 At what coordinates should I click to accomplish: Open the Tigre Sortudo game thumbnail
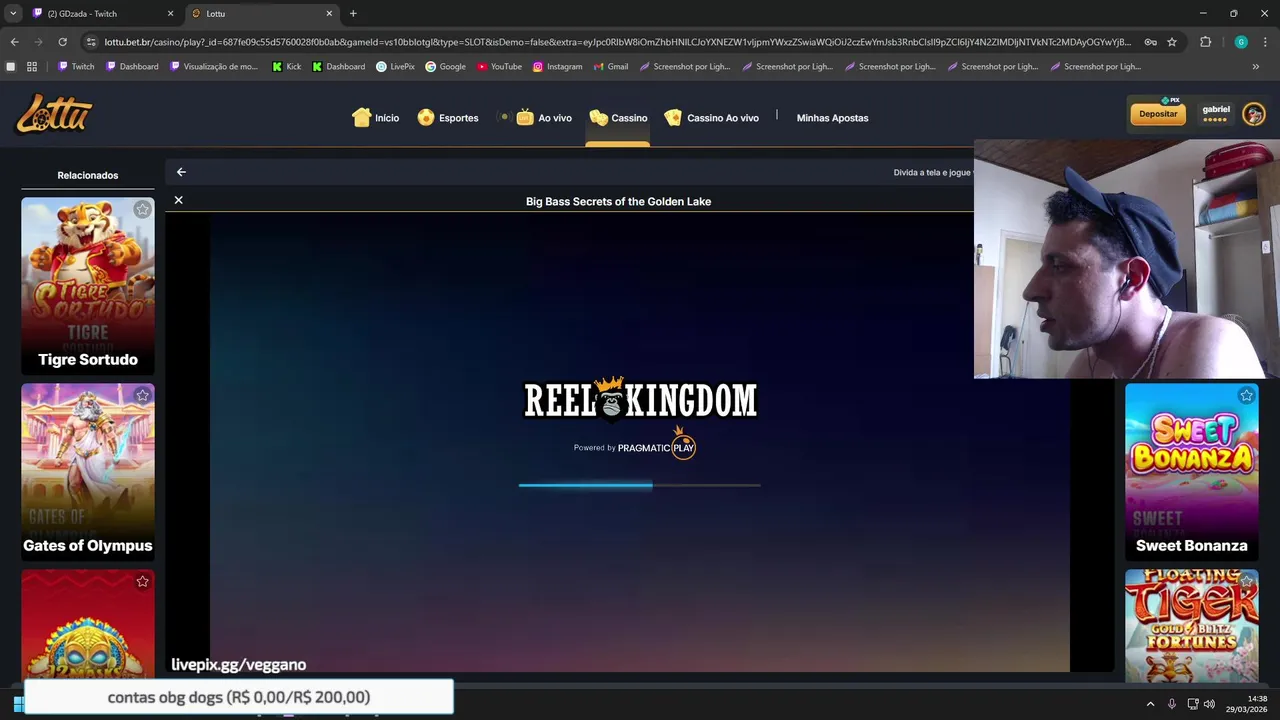tap(88, 286)
